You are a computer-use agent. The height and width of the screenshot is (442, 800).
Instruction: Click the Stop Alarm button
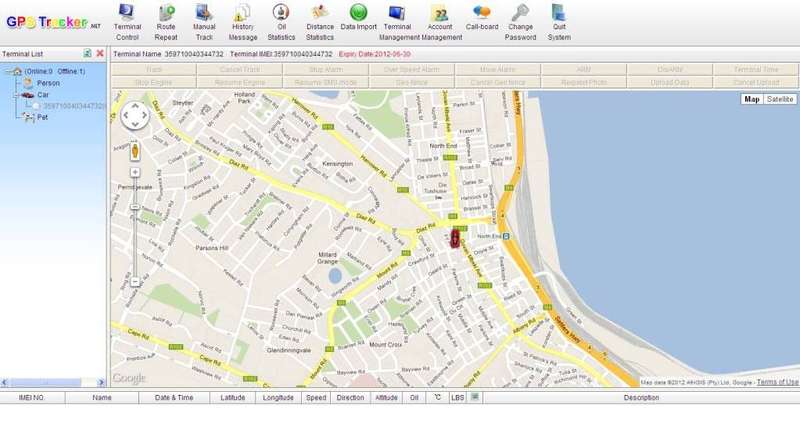coord(326,69)
